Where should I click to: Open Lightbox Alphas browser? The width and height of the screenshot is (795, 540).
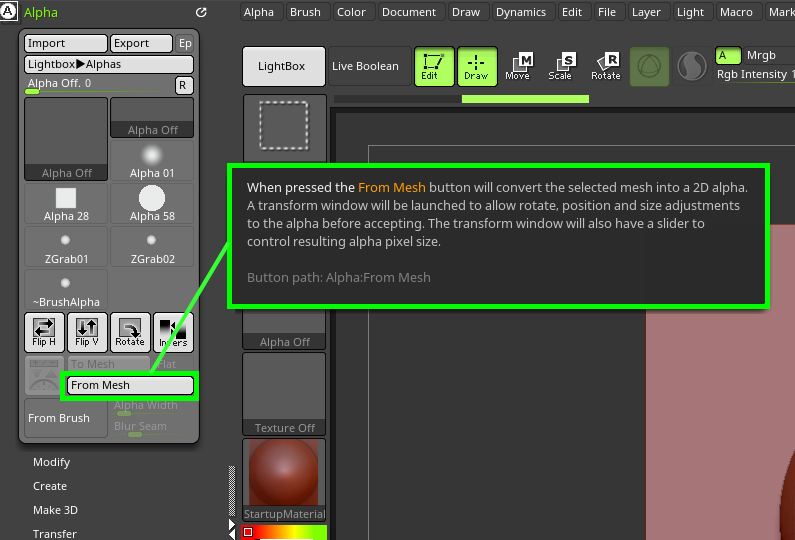click(x=109, y=64)
